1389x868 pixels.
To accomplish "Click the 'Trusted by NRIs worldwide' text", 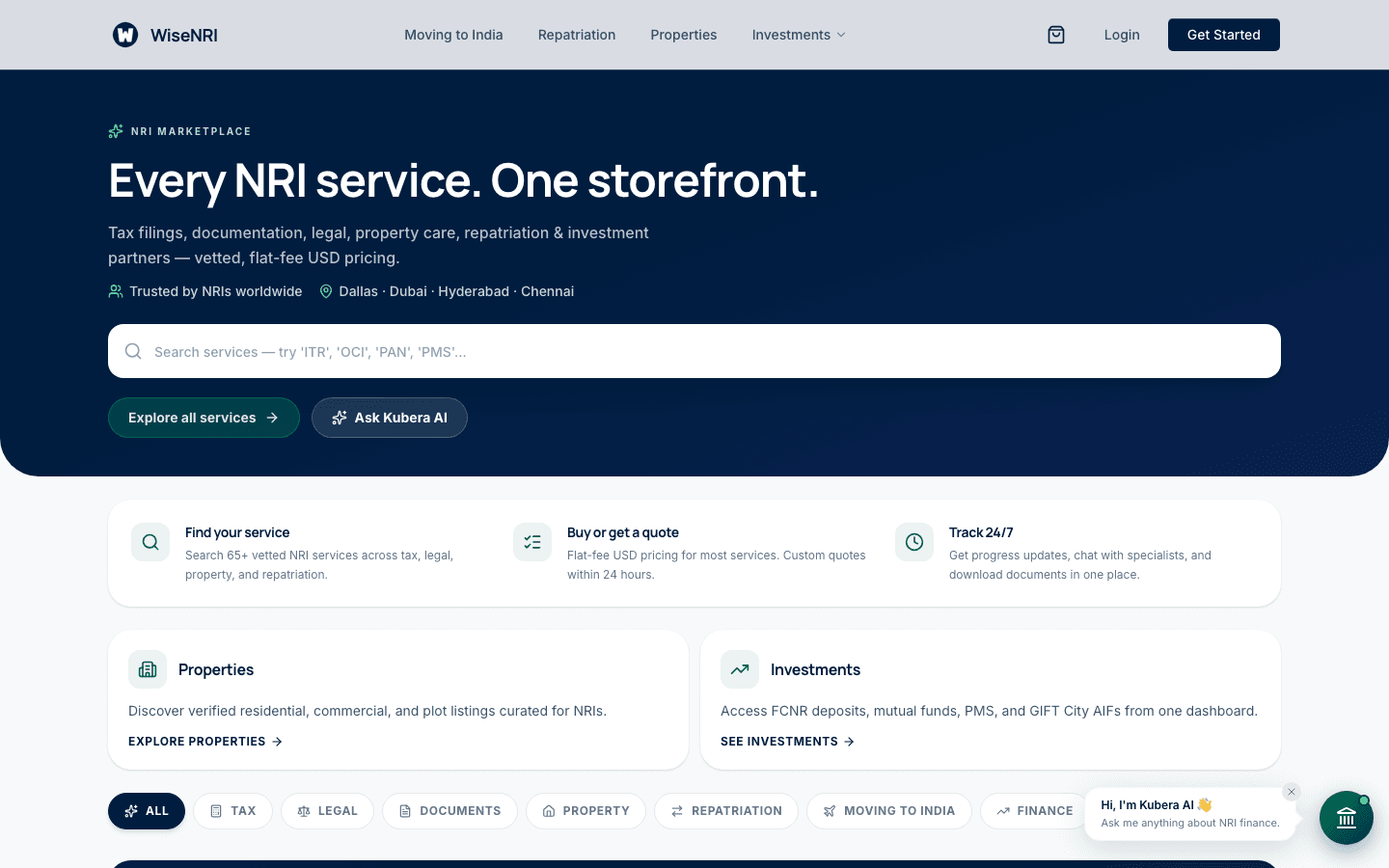I will pos(216,291).
